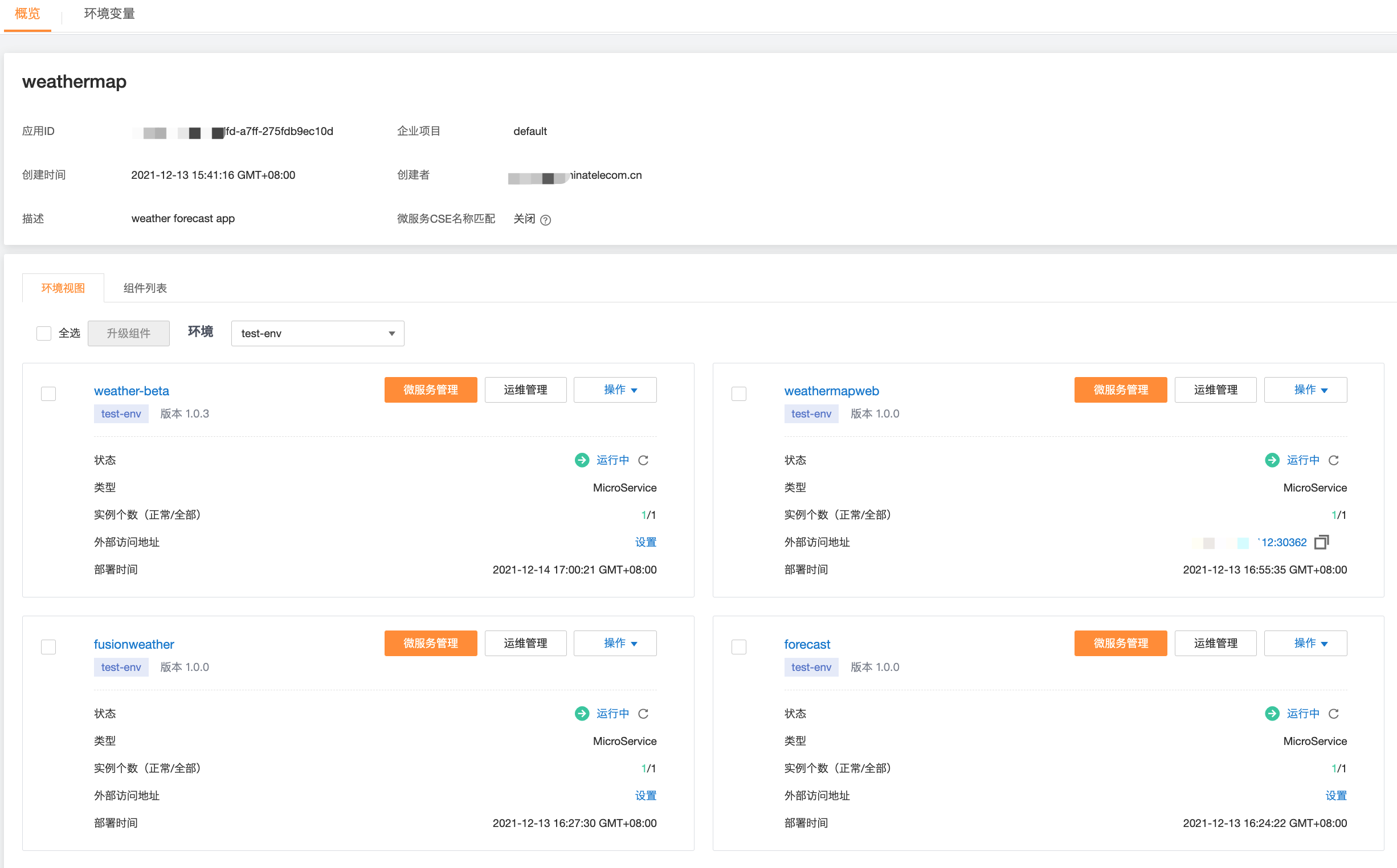Click running status icon of weather-beta
Image resolution: width=1397 pixels, height=868 pixels.
pos(582,460)
